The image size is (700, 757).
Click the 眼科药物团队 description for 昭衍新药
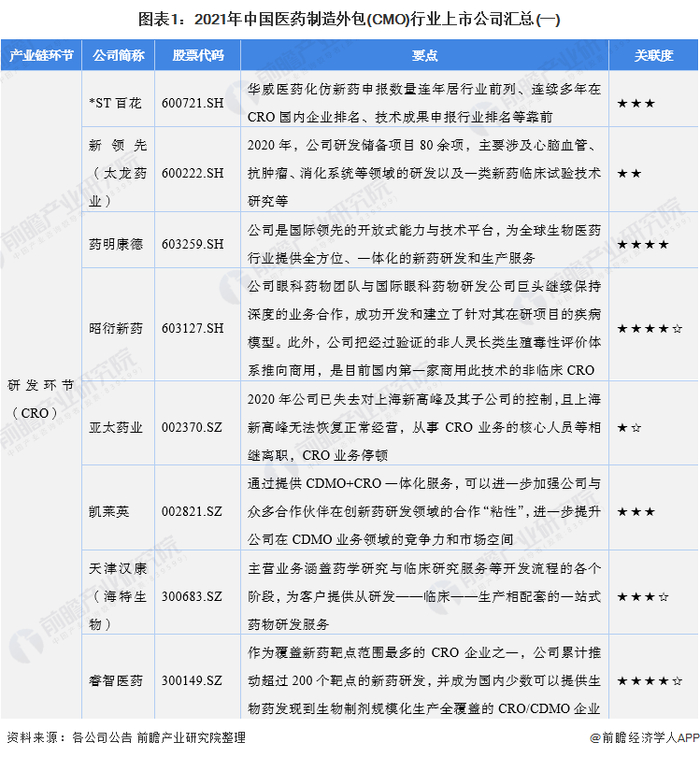[x=424, y=328]
